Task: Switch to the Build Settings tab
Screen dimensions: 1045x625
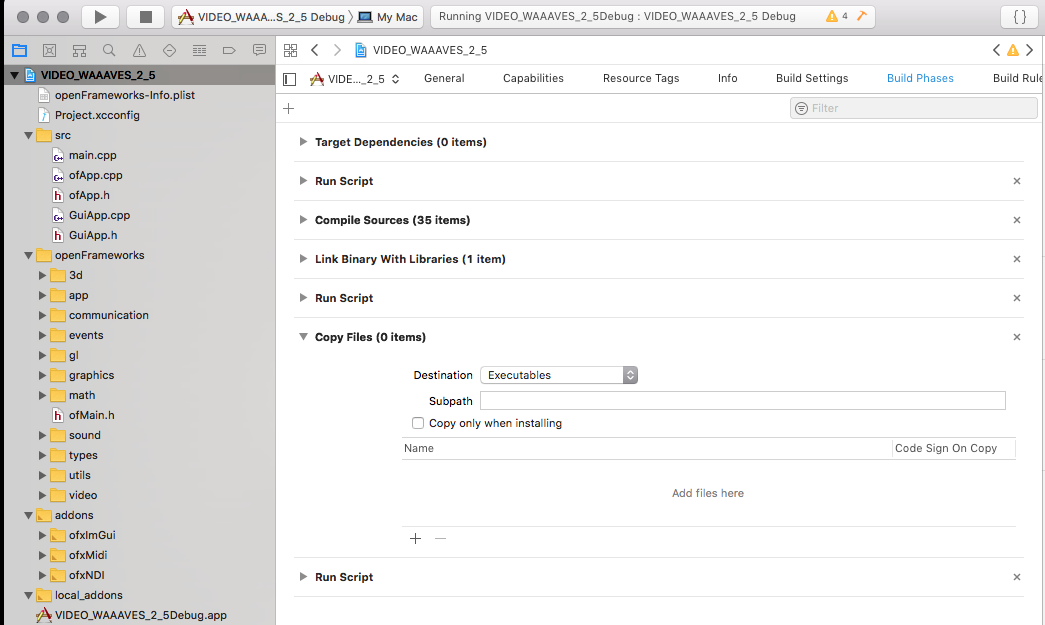Action: click(x=812, y=79)
